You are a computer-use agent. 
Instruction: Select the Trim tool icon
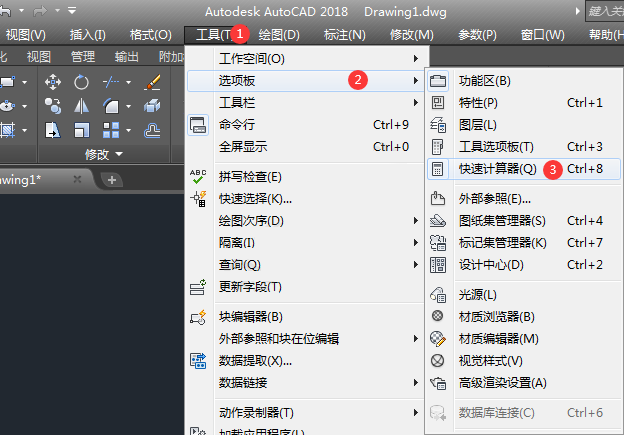111,82
